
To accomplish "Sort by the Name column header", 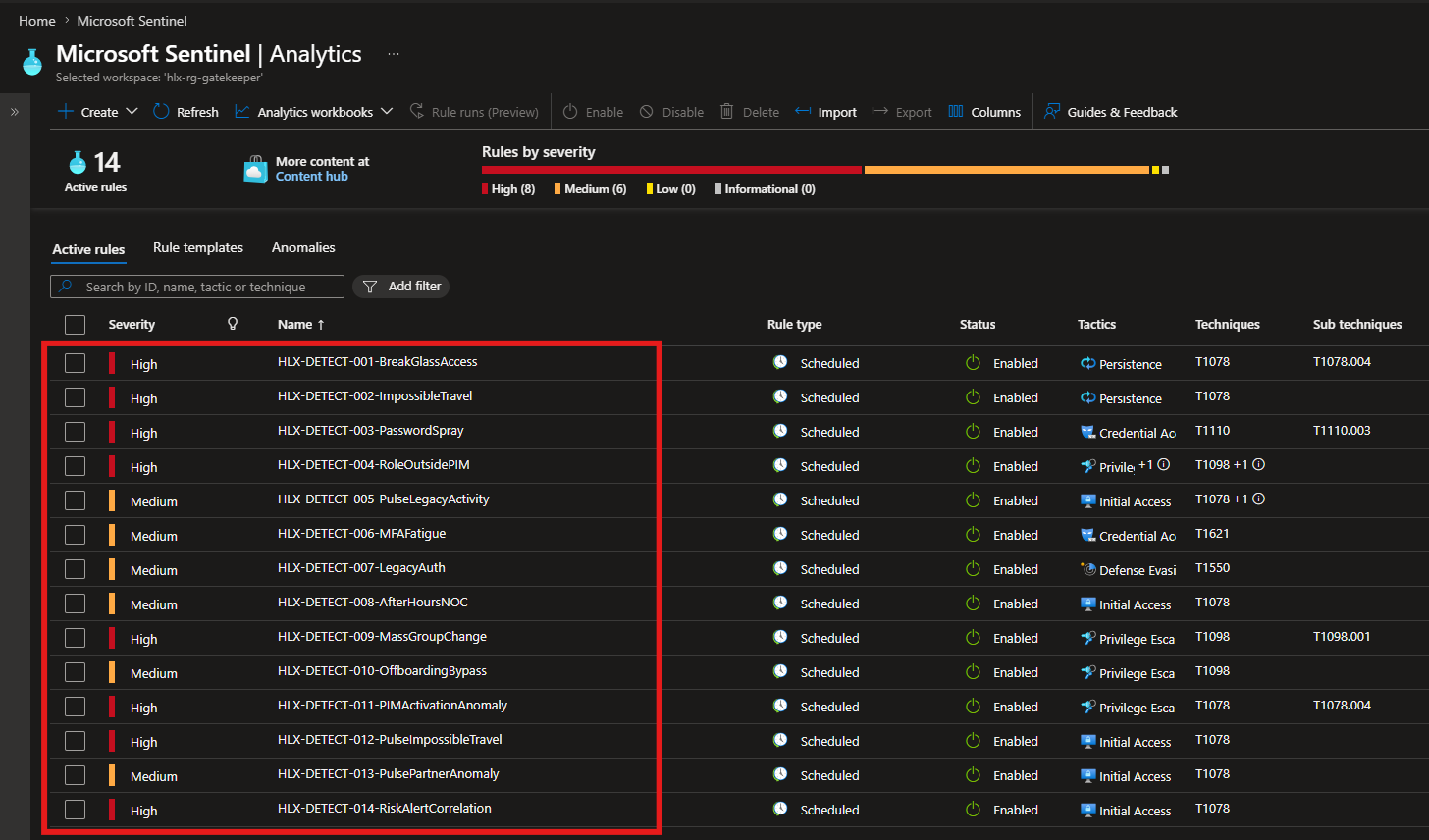I will tap(300, 325).
